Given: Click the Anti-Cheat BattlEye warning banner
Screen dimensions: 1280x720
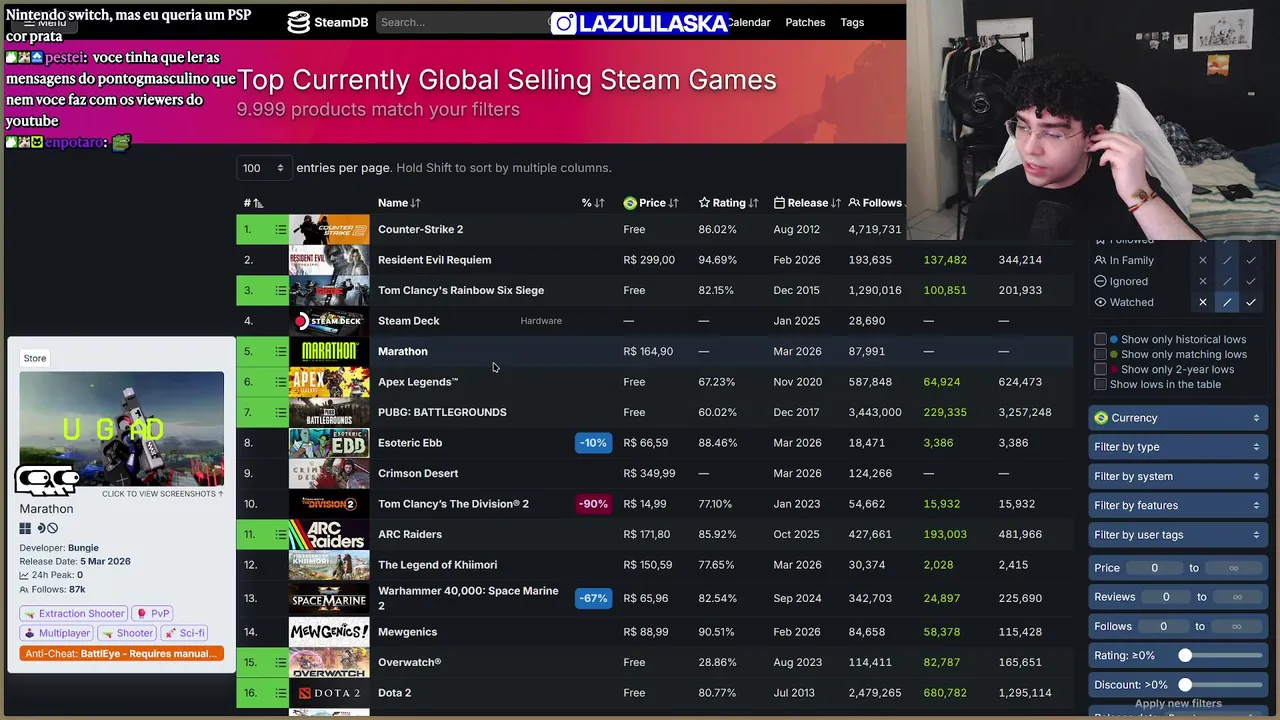Looking at the screenshot, I should [x=121, y=654].
